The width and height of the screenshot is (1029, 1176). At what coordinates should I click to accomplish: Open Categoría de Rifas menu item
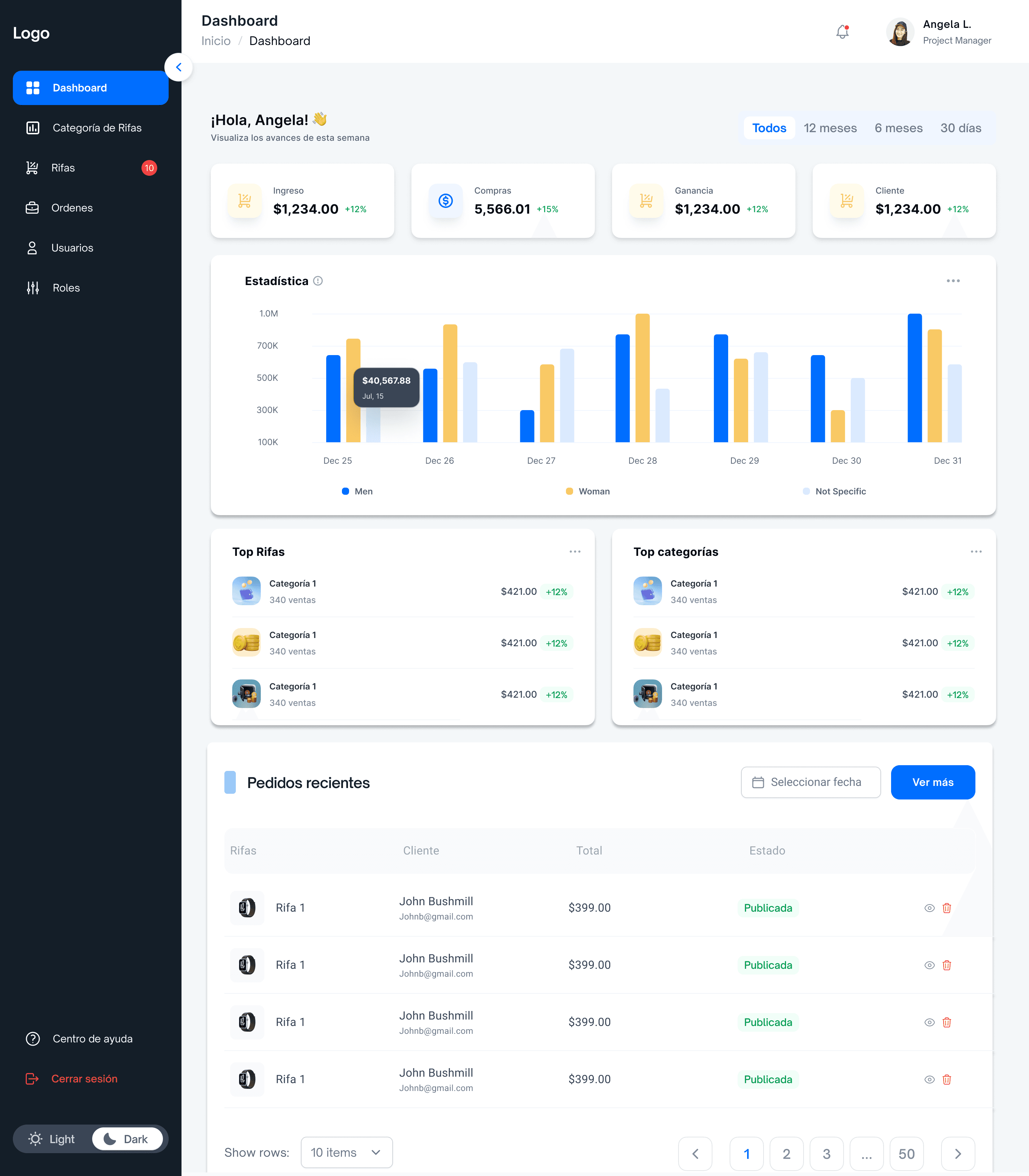[96, 128]
